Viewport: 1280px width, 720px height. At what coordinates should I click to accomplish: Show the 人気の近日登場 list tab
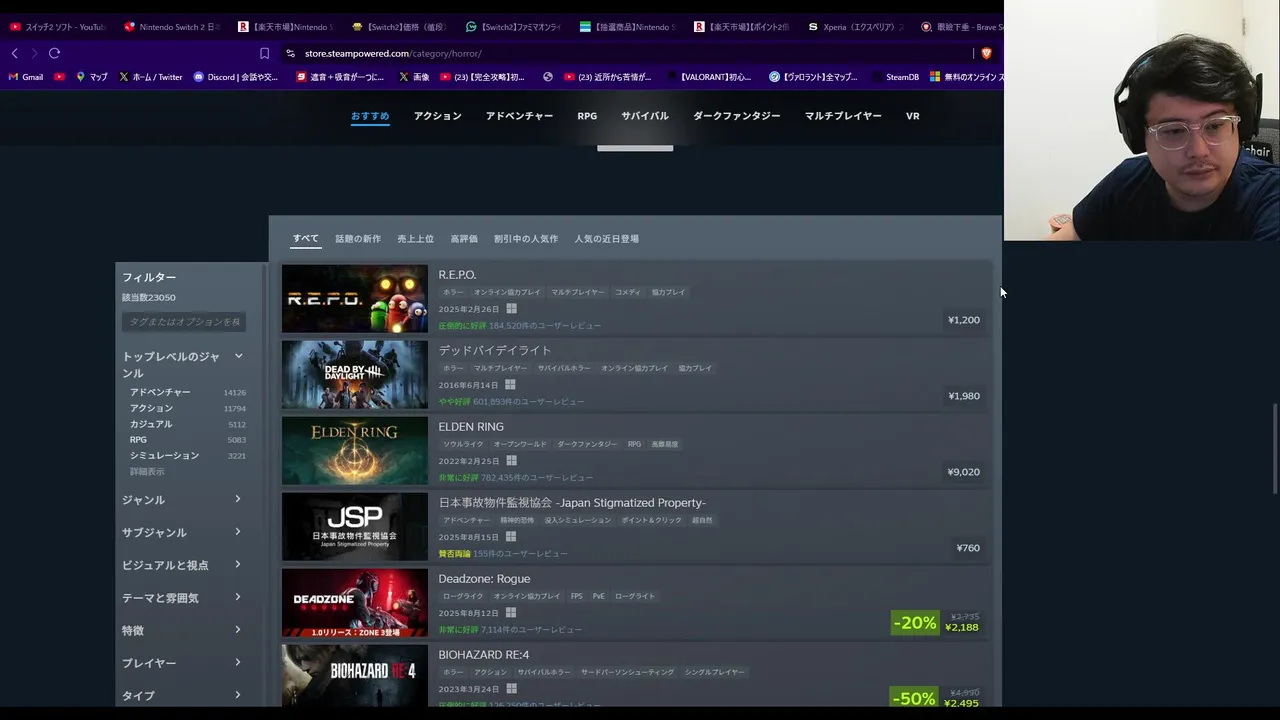(x=607, y=239)
